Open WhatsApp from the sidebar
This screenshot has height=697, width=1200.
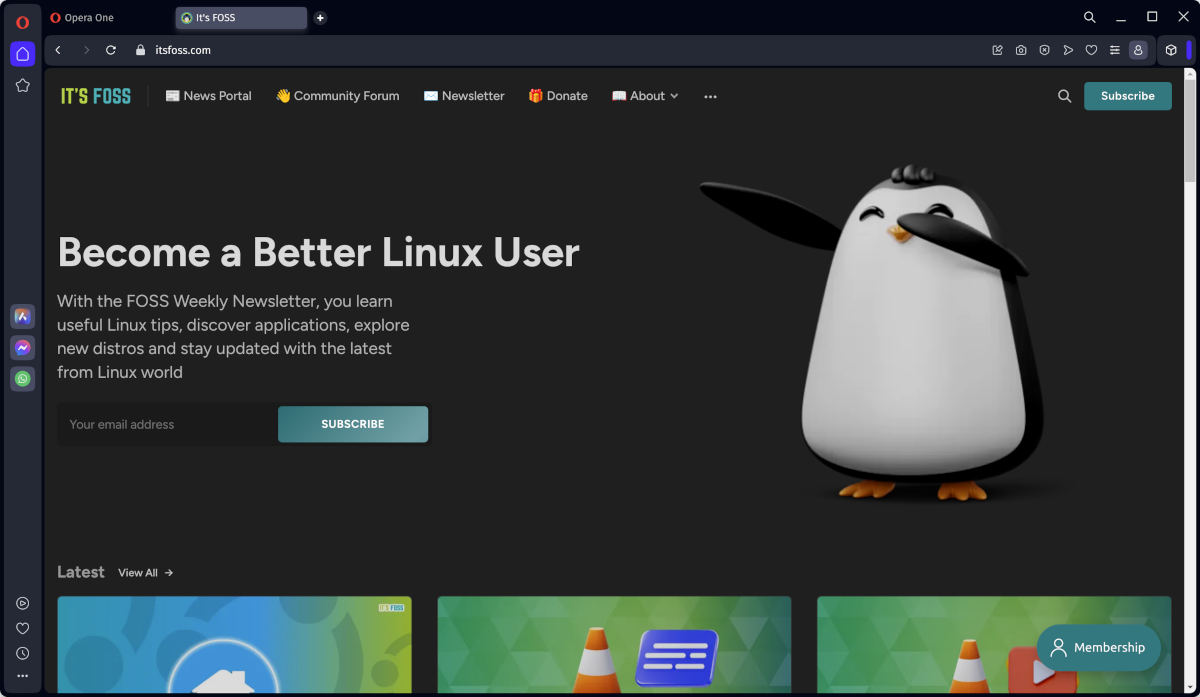[x=22, y=378]
